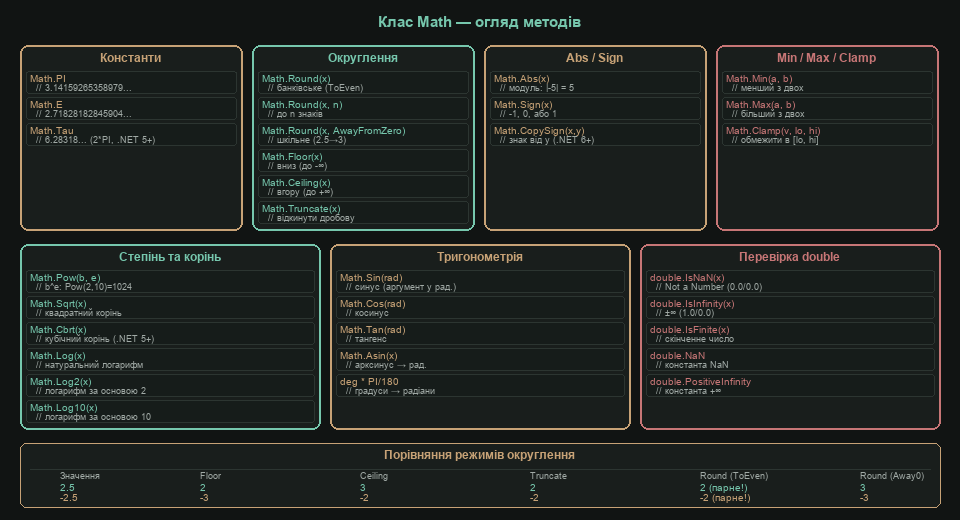This screenshot has height=520, width=960.
Task: Click the page title Клас Math
Action: [479, 22]
